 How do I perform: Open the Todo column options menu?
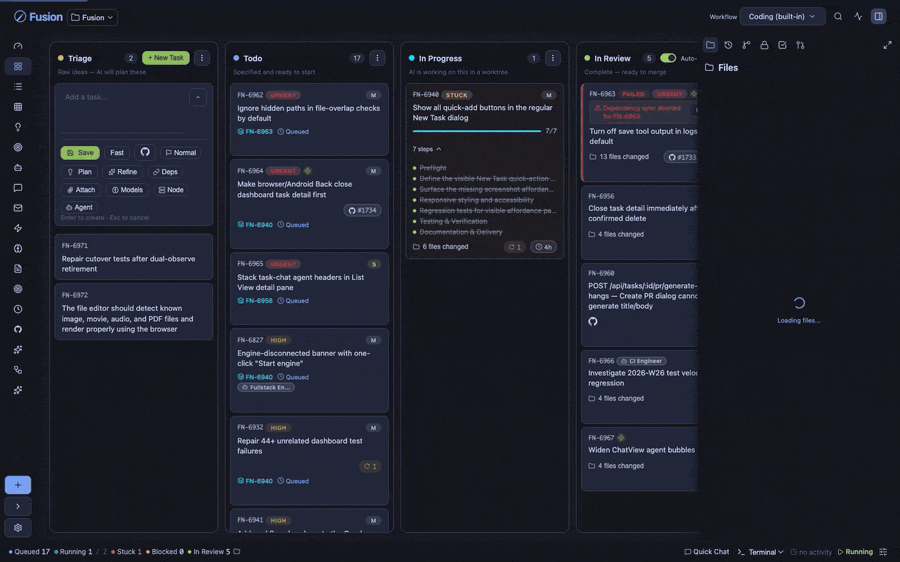click(x=377, y=58)
